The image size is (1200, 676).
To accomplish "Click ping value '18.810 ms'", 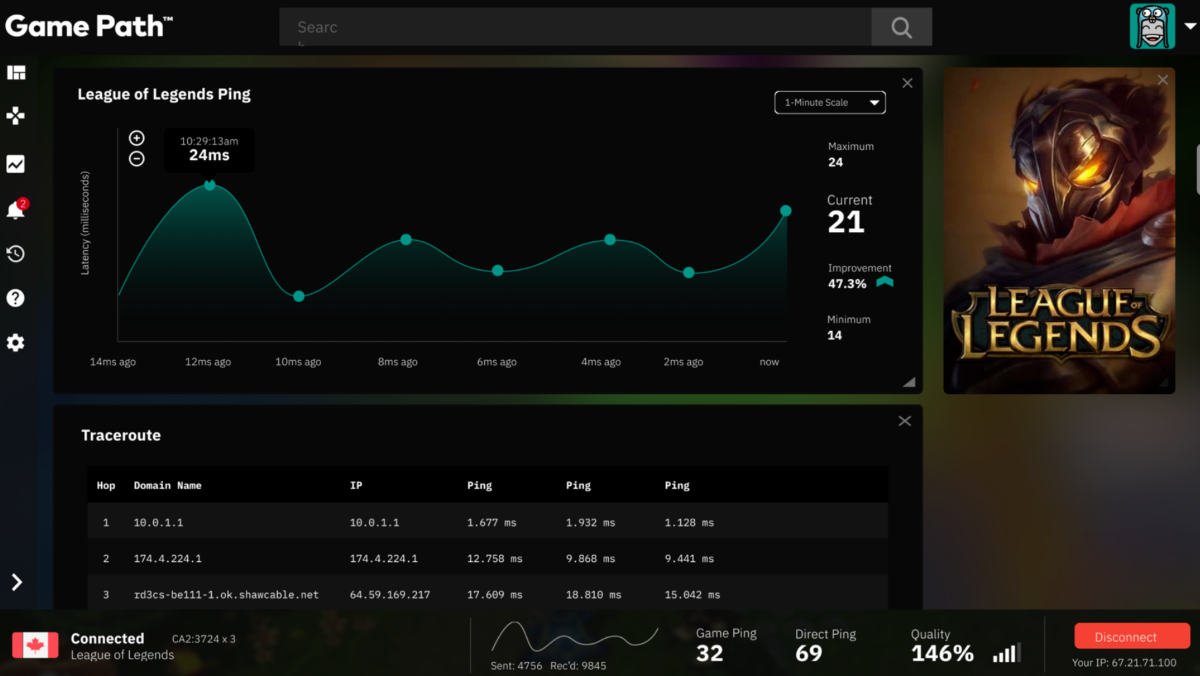I will [593, 594].
